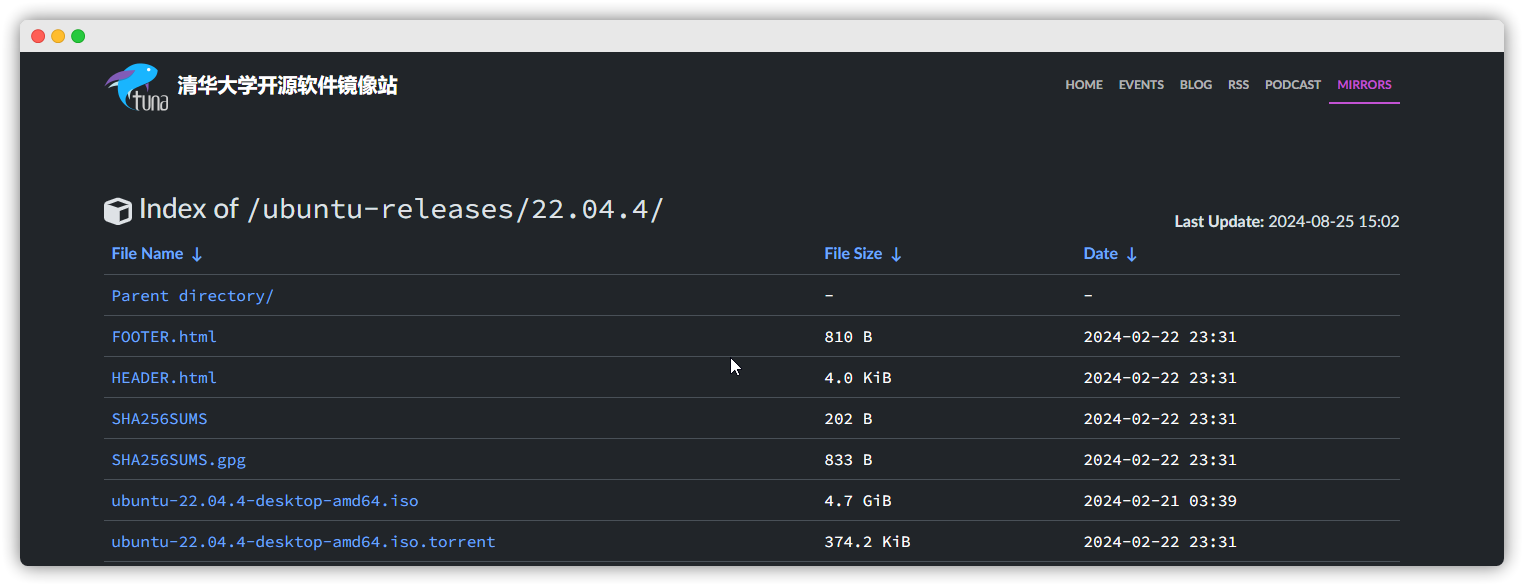Viewport: 1524px width, 586px height.
Task: Download the SHA256SUMS.gpg file
Action: click(x=179, y=460)
